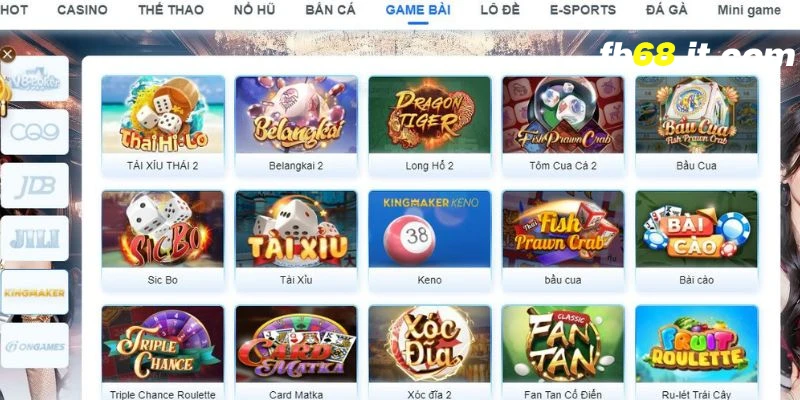The image size is (800, 400).
Task: Select the CQ9 provider logo
Action: (35, 132)
